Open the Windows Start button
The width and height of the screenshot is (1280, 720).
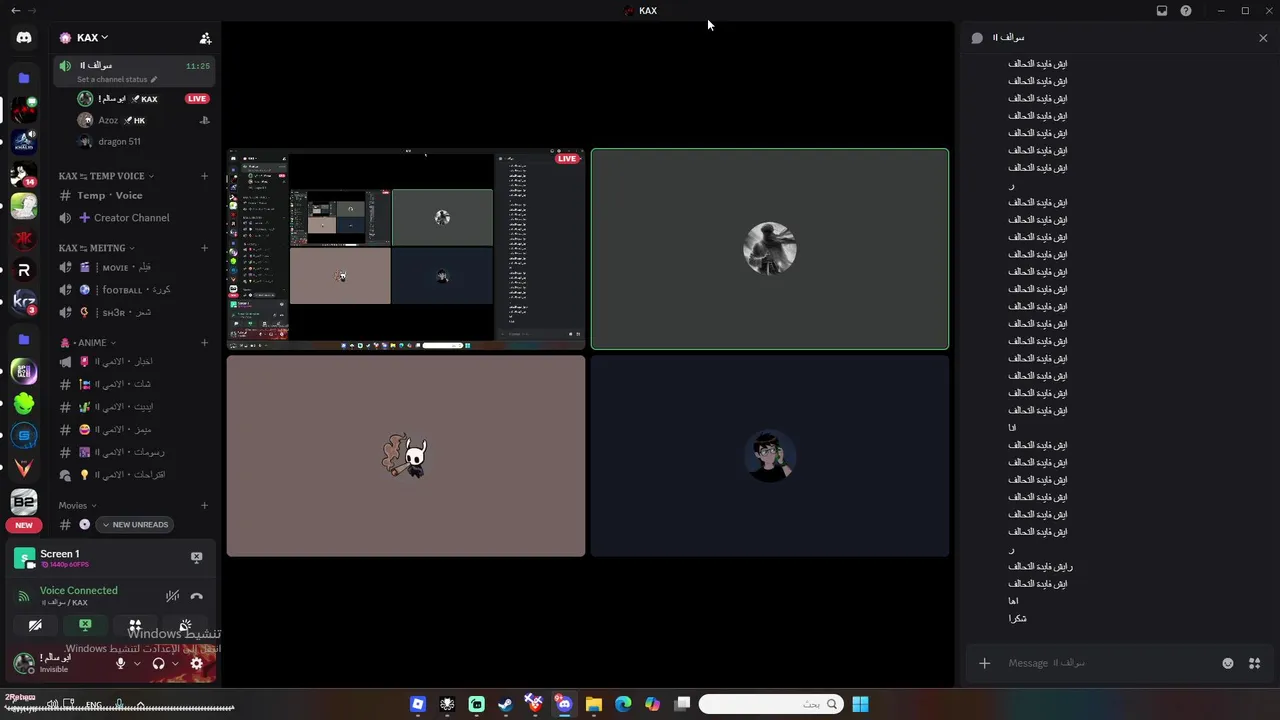point(860,705)
